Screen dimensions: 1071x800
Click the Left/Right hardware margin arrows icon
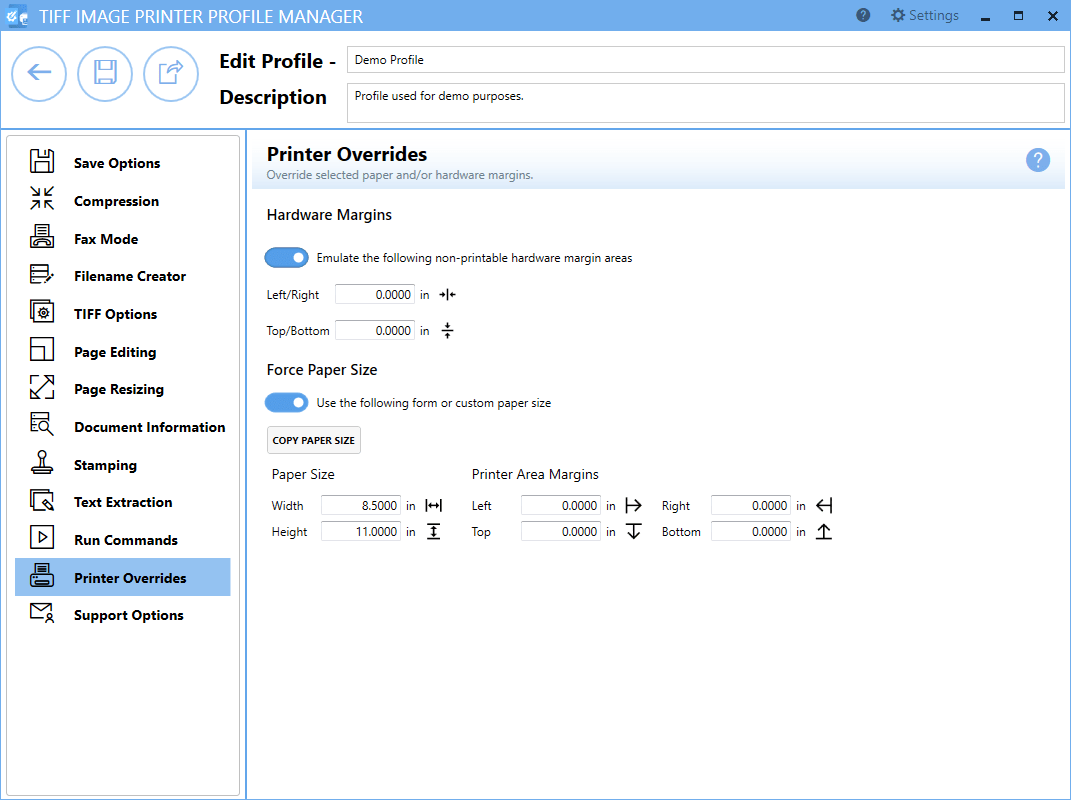(447, 293)
